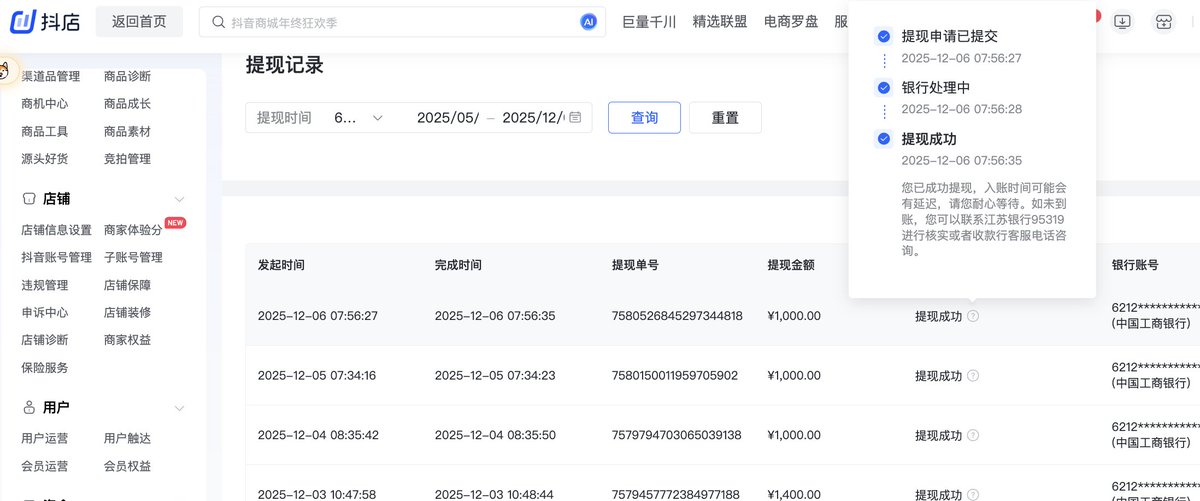
Task: Open 商机中心 in sidebar
Action: (45, 103)
